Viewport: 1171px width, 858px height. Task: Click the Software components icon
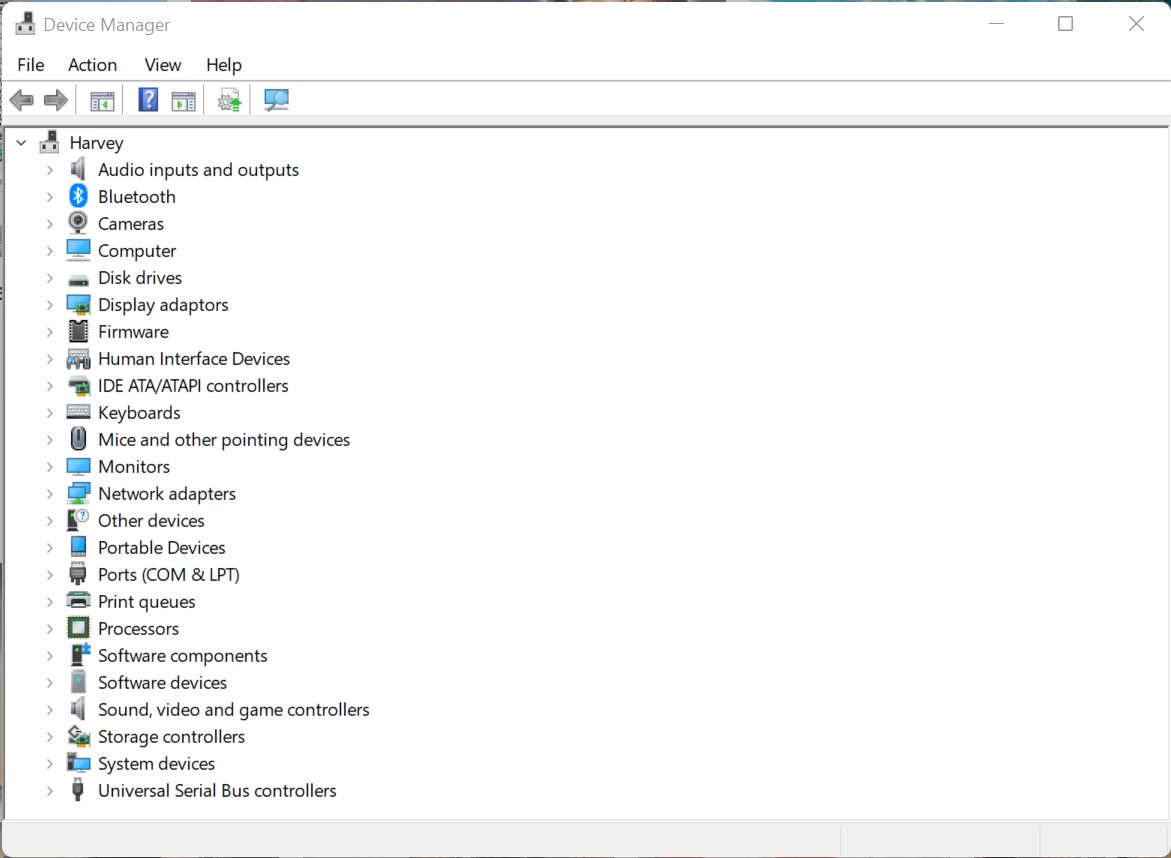(x=79, y=655)
